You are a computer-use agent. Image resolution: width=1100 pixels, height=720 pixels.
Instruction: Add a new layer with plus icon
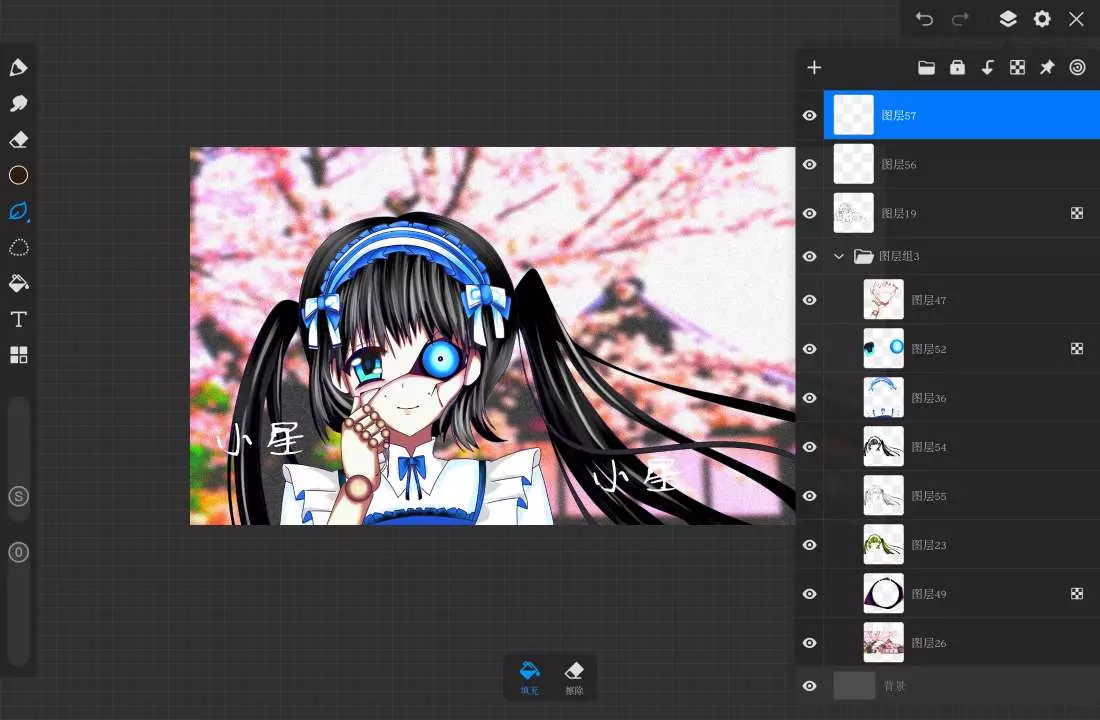coord(814,67)
